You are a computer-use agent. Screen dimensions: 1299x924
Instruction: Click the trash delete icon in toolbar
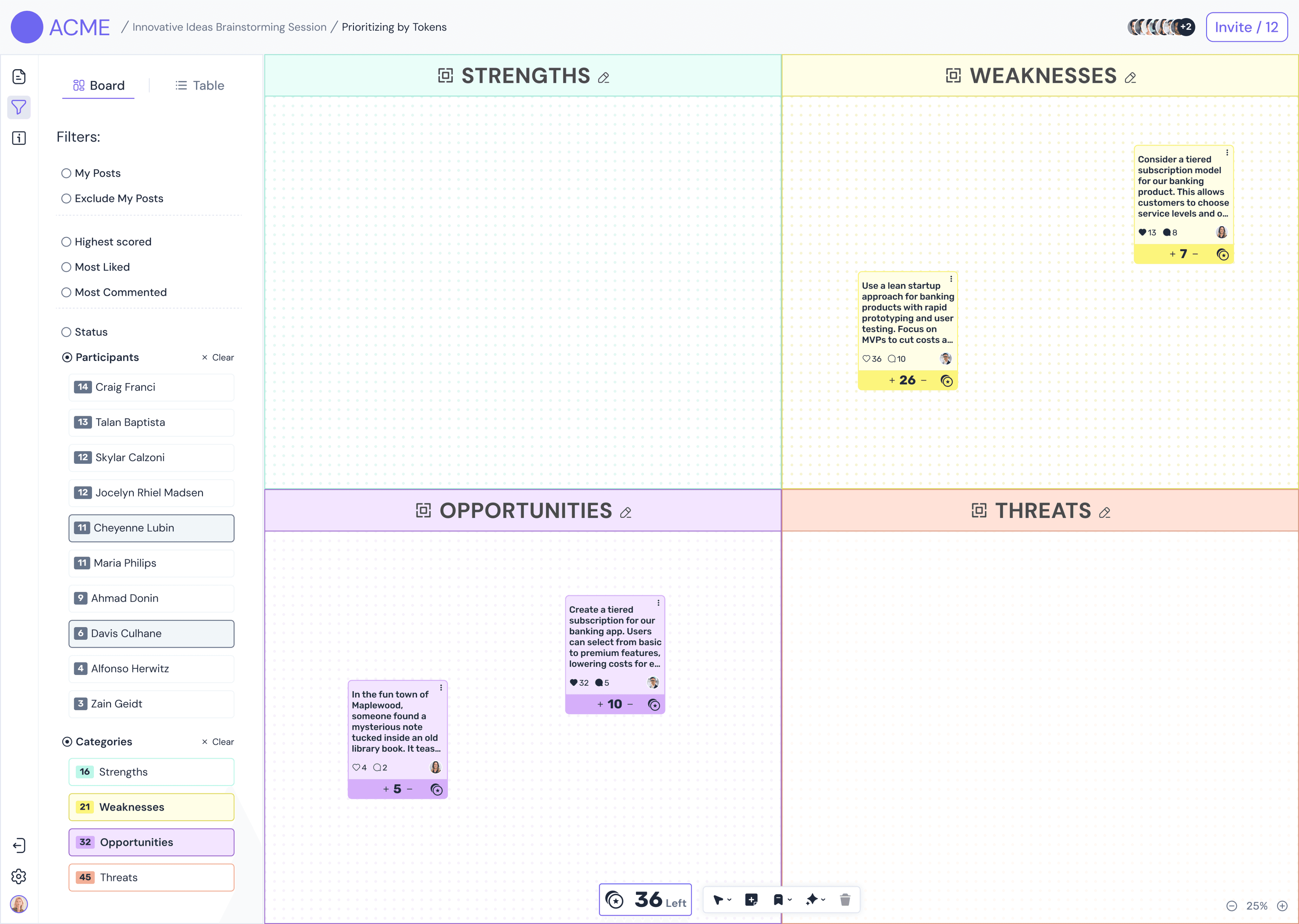point(845,900)
